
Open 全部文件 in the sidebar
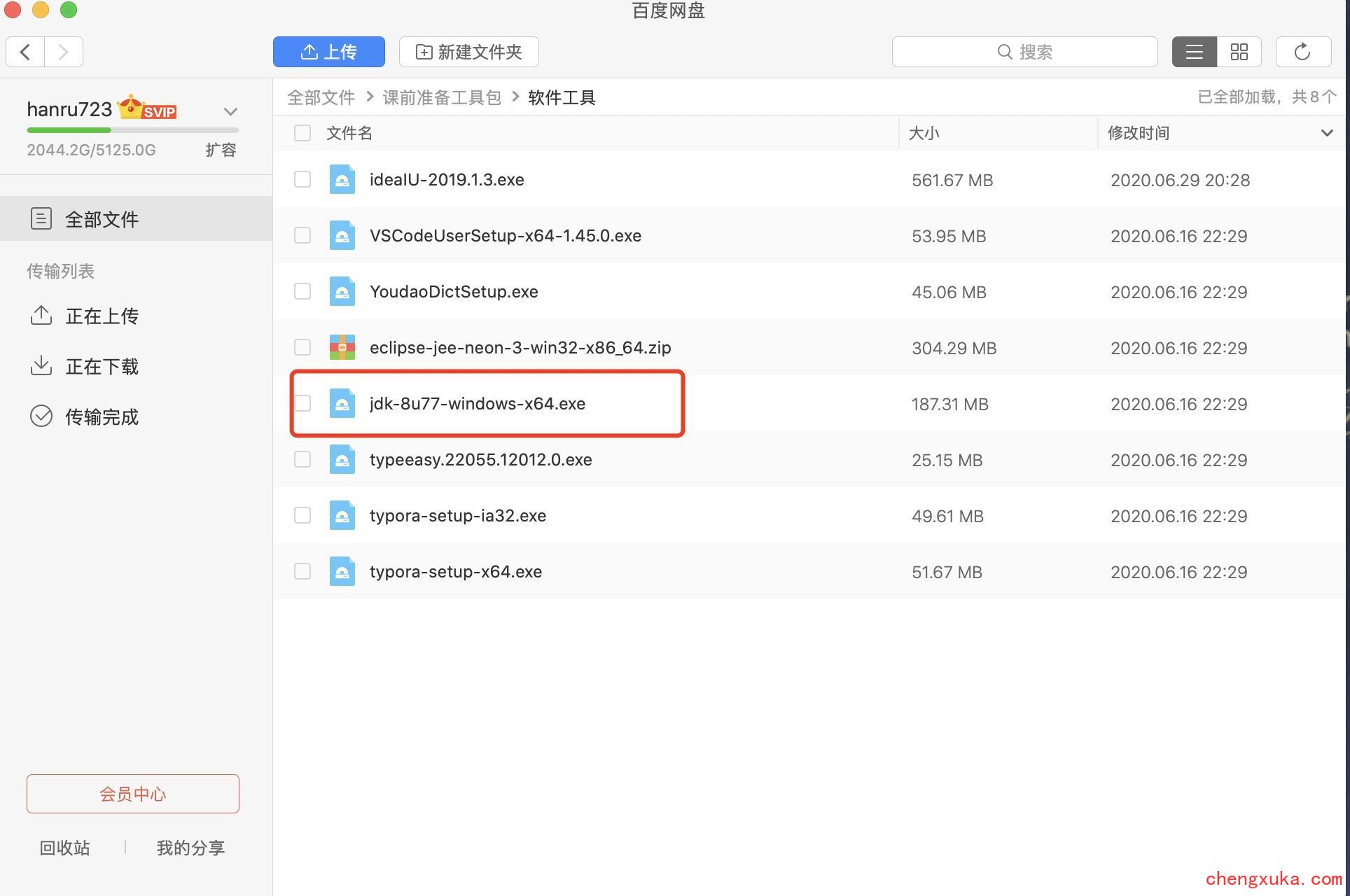136,219
